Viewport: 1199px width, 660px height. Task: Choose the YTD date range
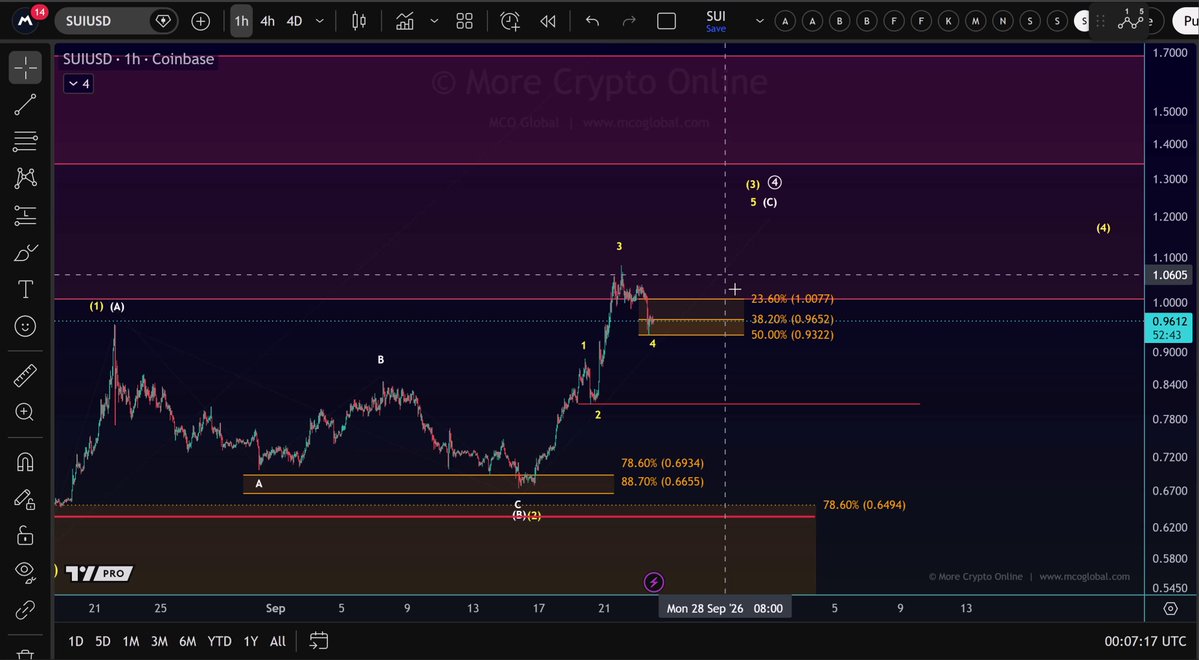pos(219,642)
